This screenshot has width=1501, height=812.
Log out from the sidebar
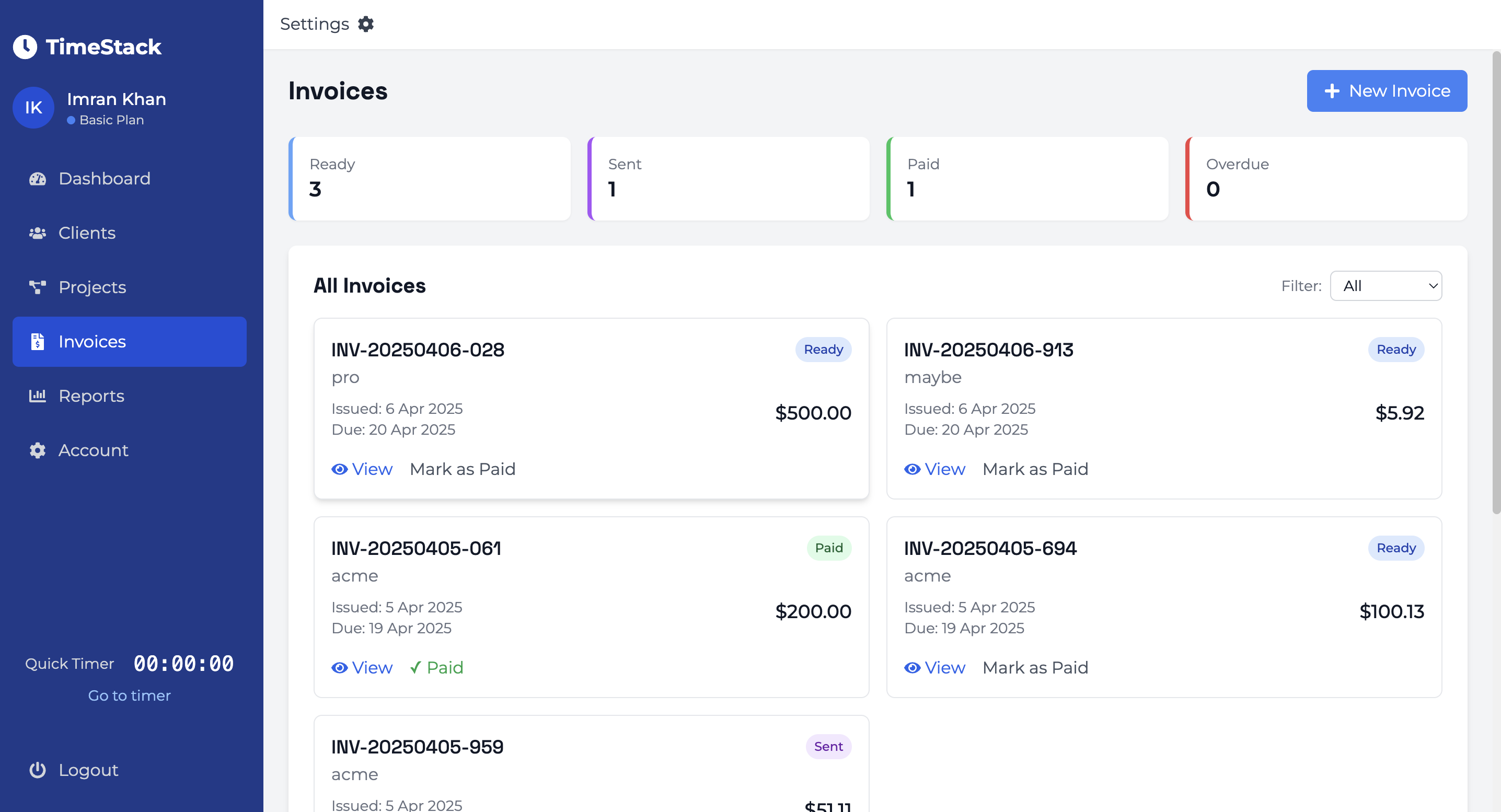(130, 770)
